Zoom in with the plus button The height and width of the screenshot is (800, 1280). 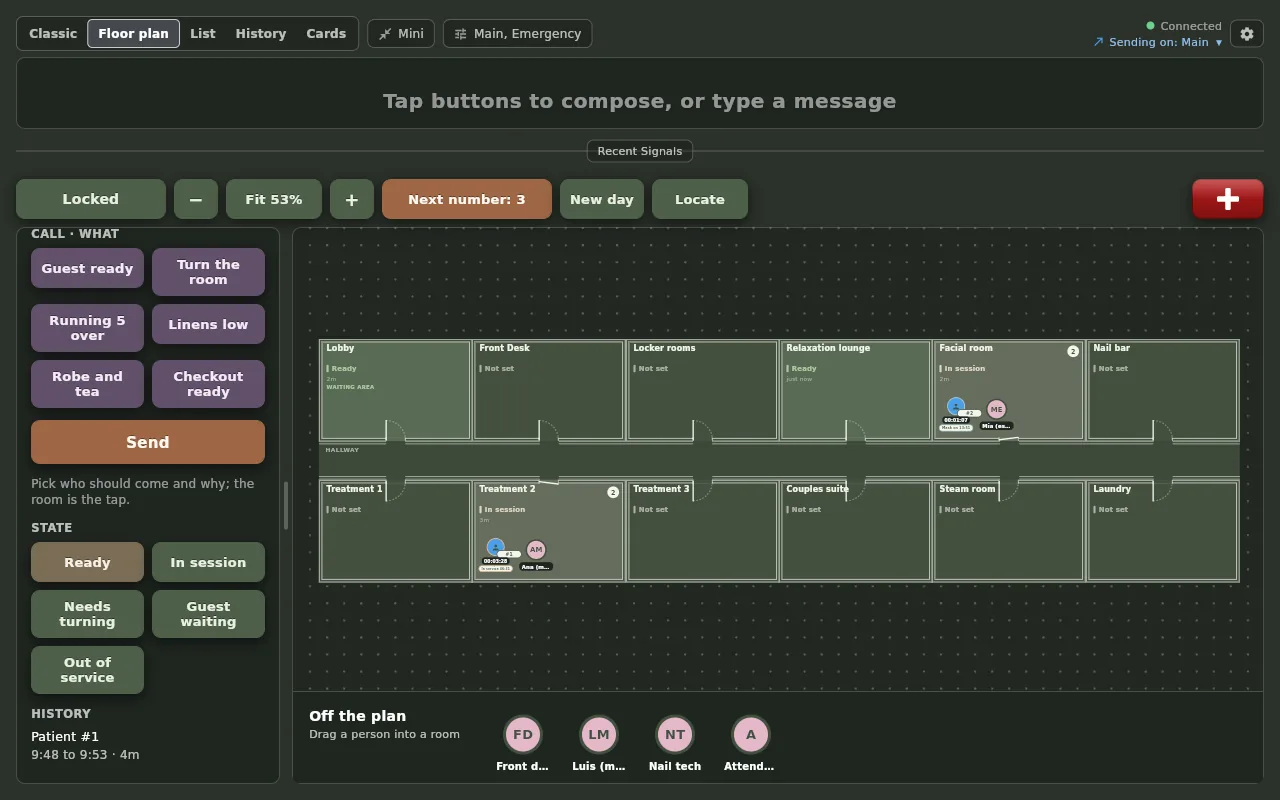click(352, 199)
